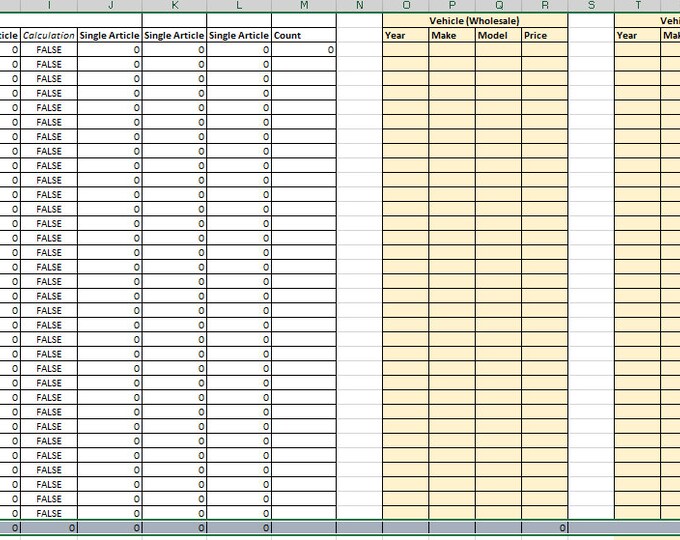Click gray totals cell in column R

[x=545, y=527]
